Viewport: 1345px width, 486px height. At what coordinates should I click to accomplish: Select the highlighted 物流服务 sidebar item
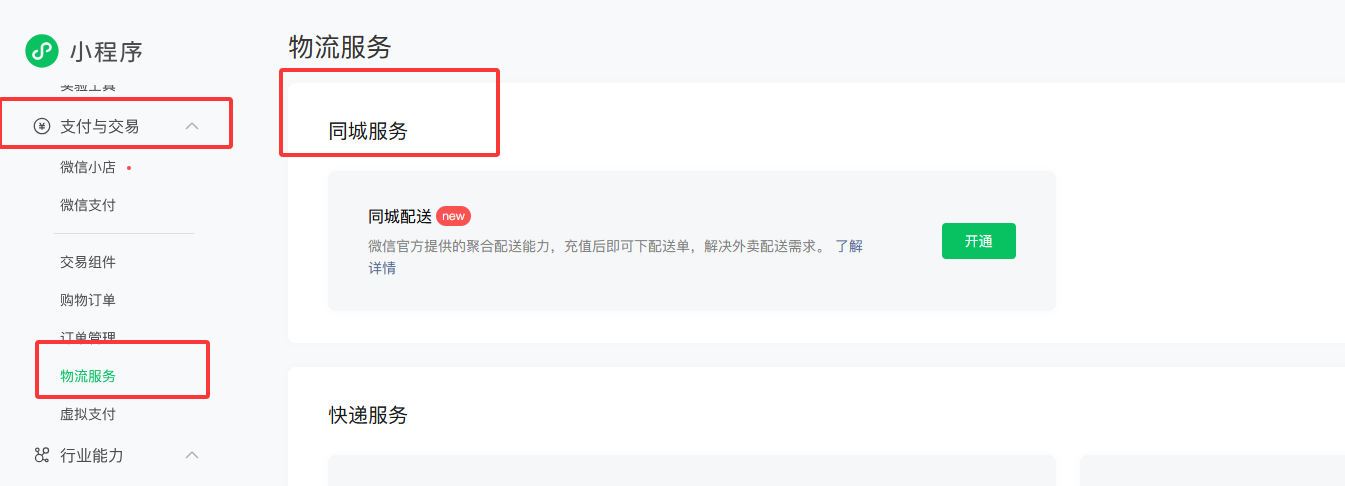click(88, 376)
